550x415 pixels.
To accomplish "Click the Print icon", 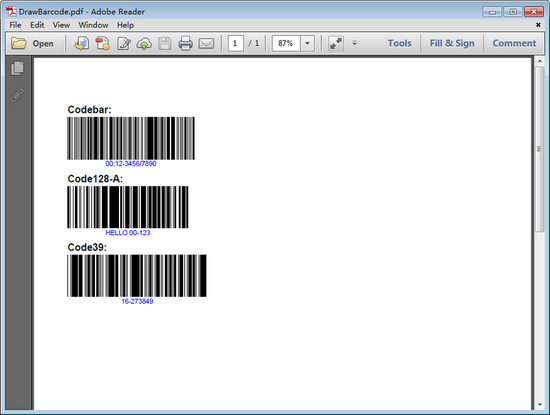I will coord(185,43).
